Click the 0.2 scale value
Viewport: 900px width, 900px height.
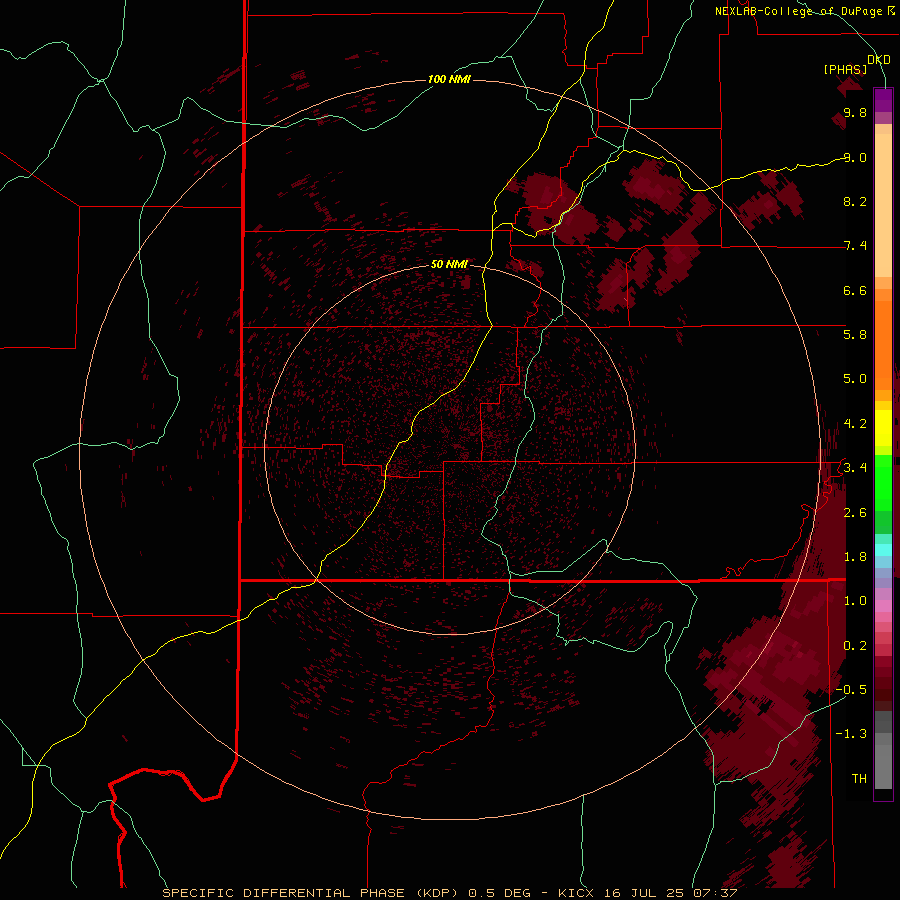pyautogui.click(x=855, y=646)
